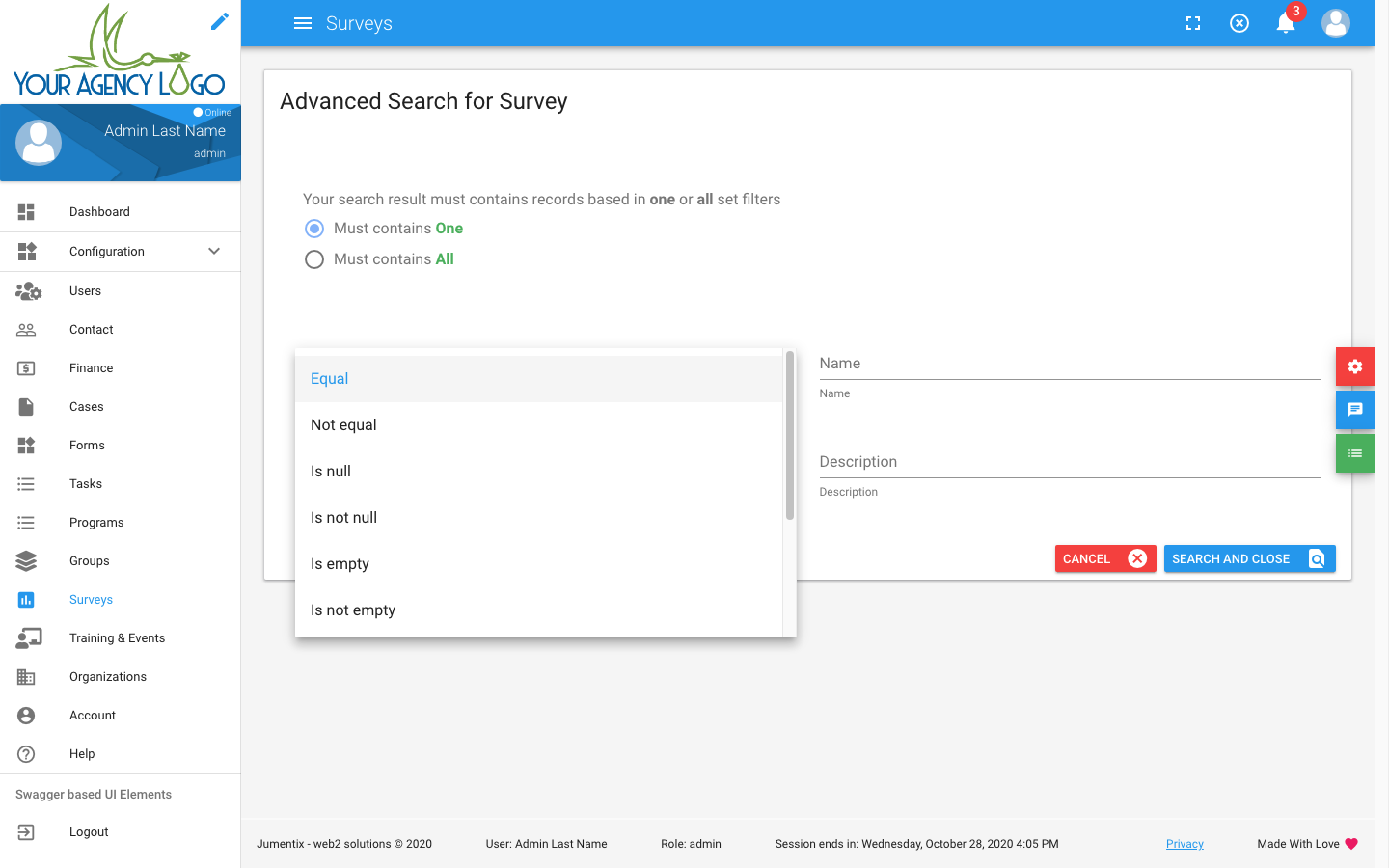Open the blue chat message side tab
Screen dimensions: 1389x868
click(1355, 410)
